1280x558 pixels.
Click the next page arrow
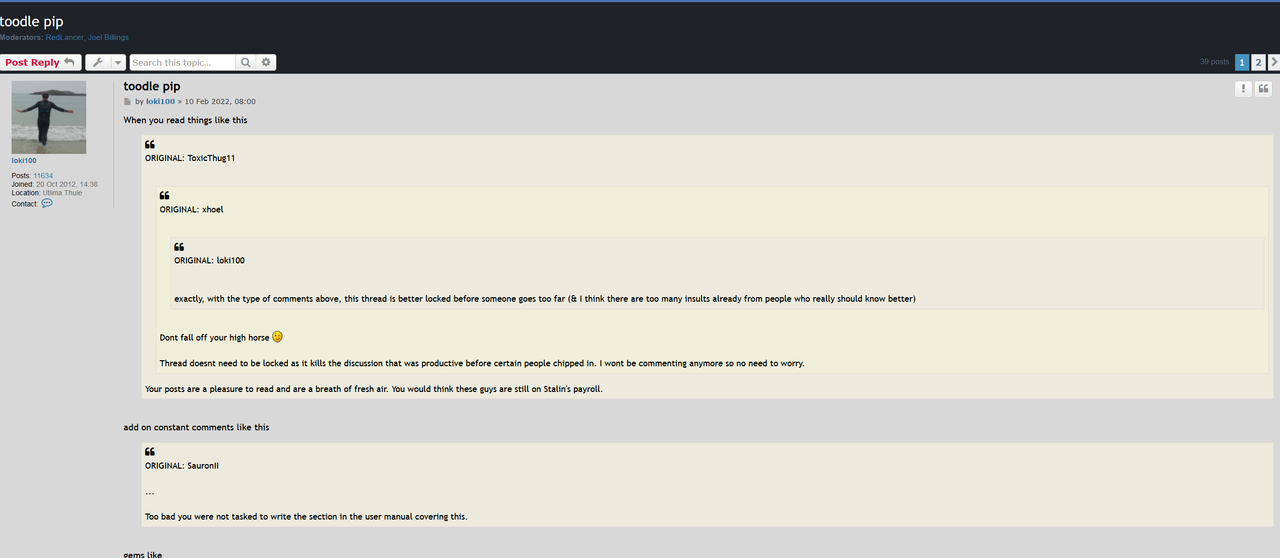pyautogui.click(x=1274, y=62)
